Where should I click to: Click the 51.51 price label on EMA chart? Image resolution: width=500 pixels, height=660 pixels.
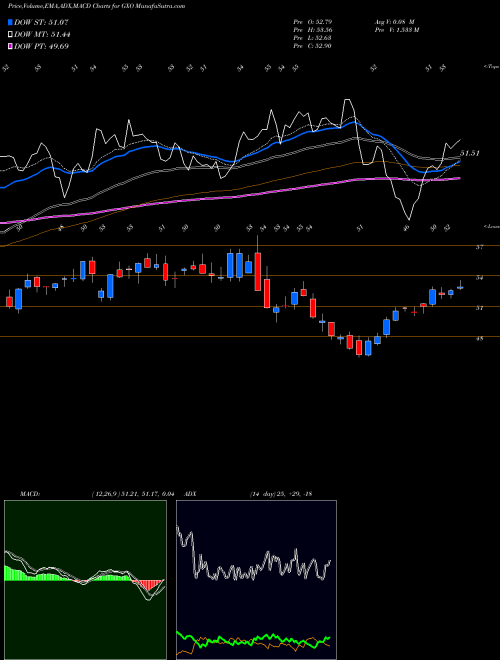tap(470, 153)
